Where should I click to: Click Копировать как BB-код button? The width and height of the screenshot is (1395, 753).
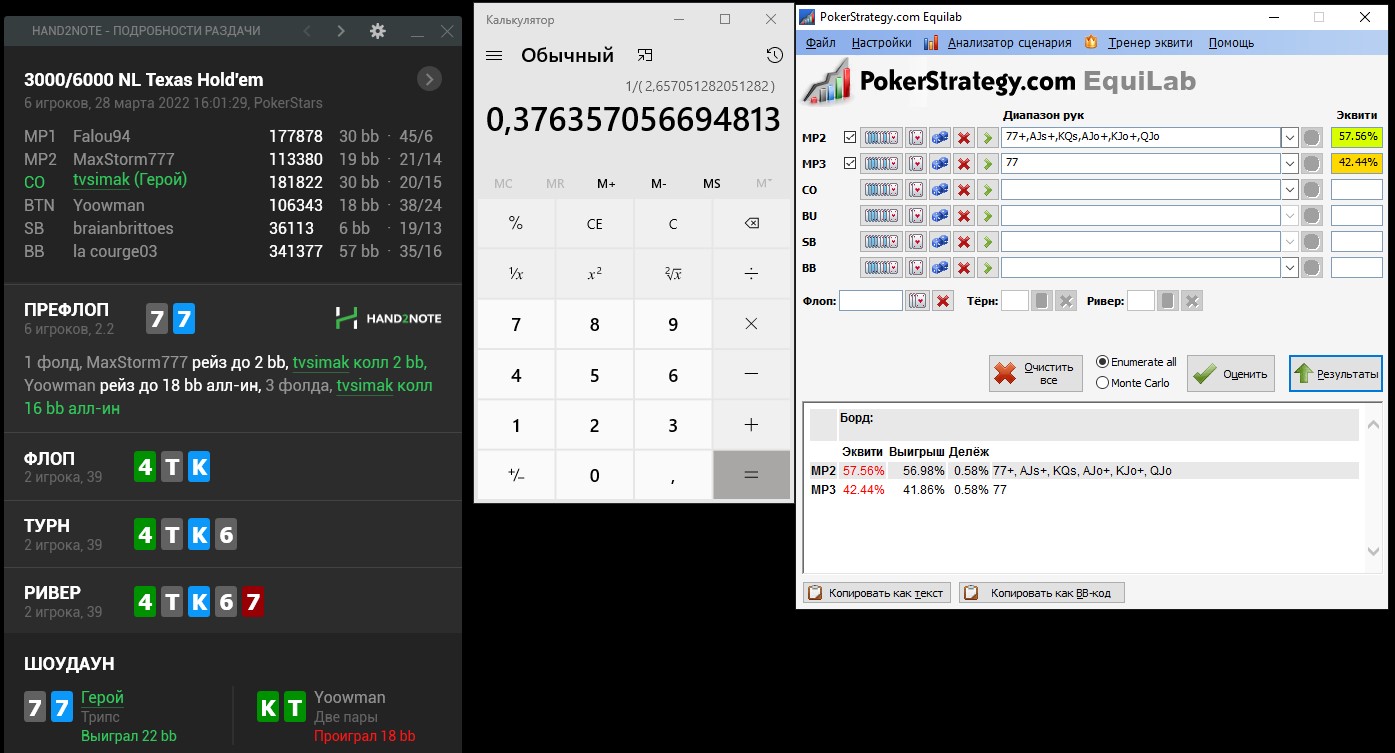point(1041,593)
